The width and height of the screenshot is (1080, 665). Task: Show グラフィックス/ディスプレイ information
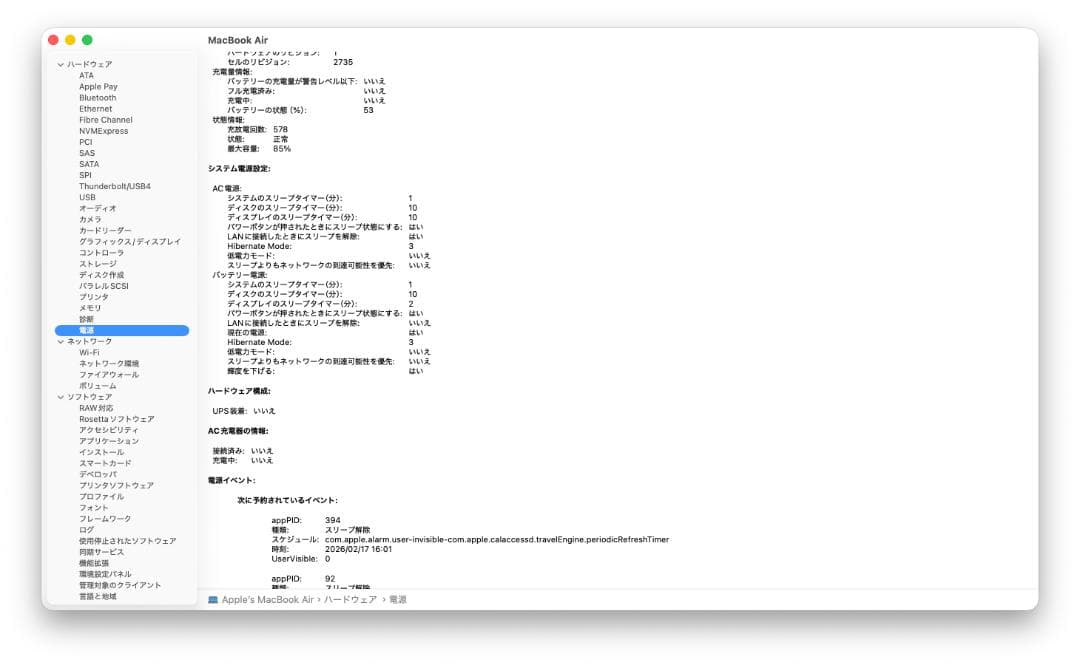[x=129, y=242]
